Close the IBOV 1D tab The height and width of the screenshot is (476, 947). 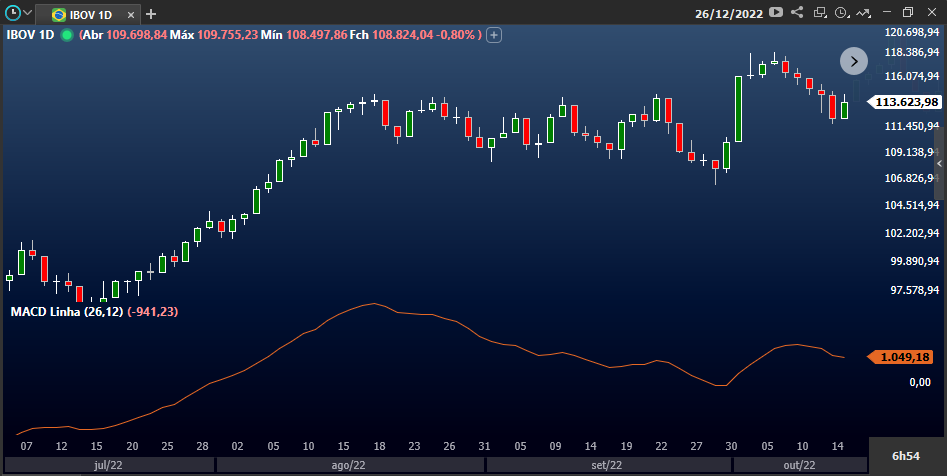(131, 14)
